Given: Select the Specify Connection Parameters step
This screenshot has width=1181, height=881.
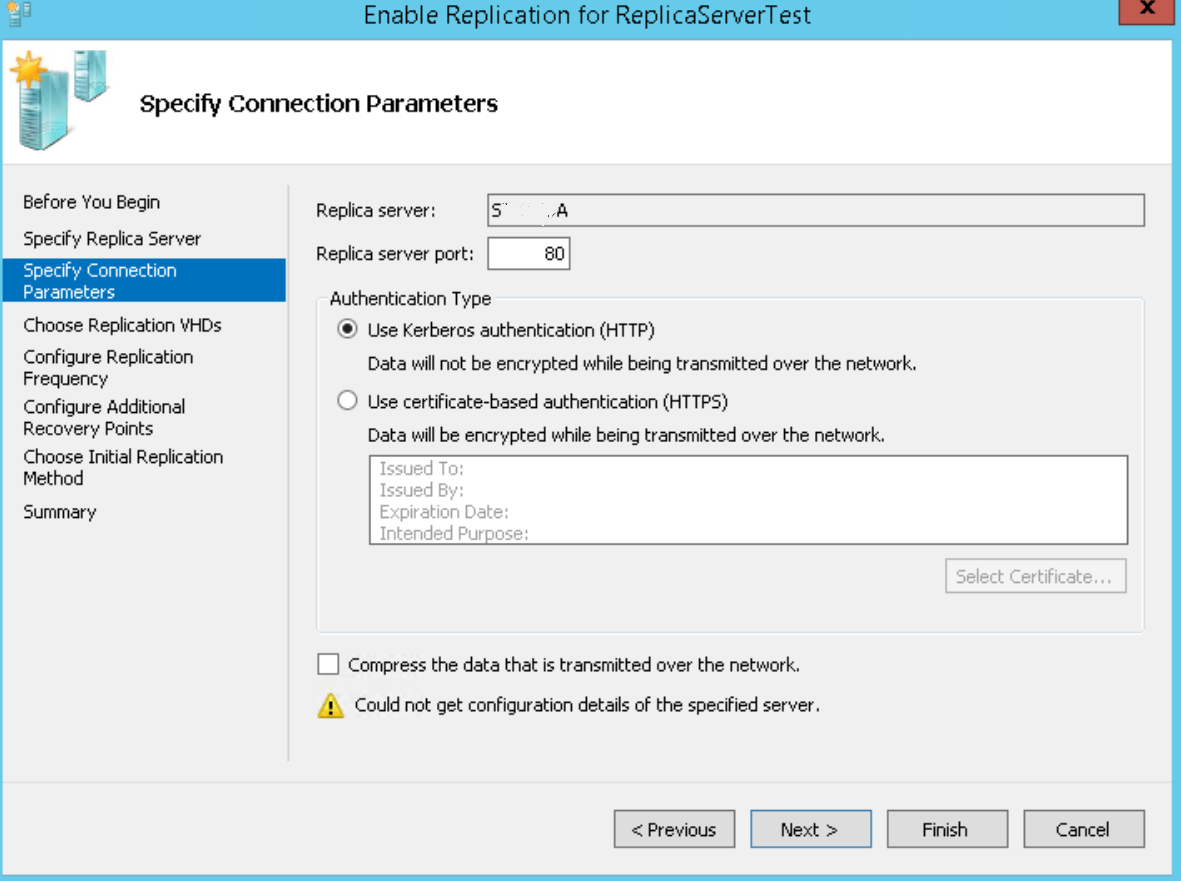Looking at the screenshot, I should [144, 280].
